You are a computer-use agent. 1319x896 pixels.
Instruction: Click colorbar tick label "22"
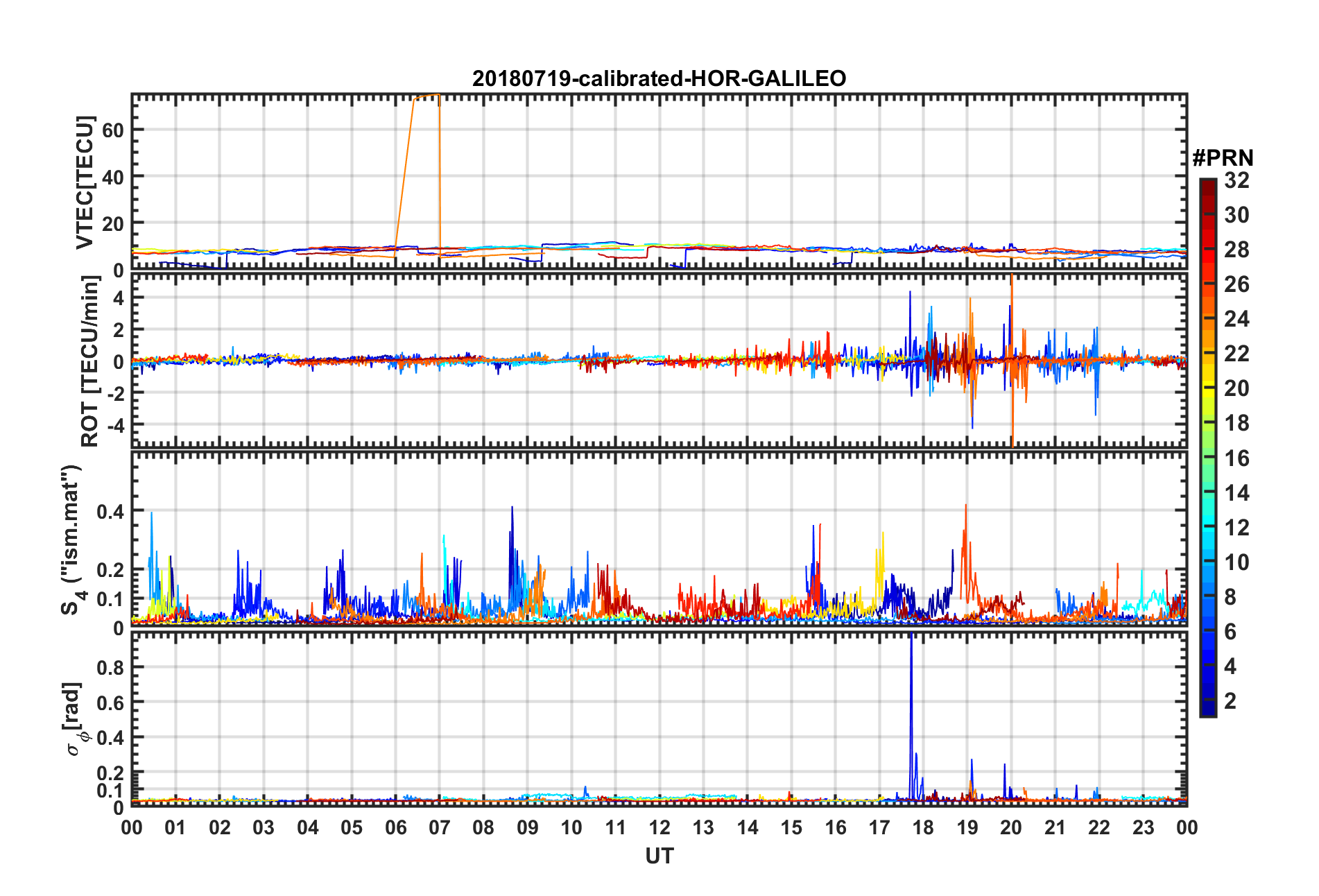coord(1236,354)
